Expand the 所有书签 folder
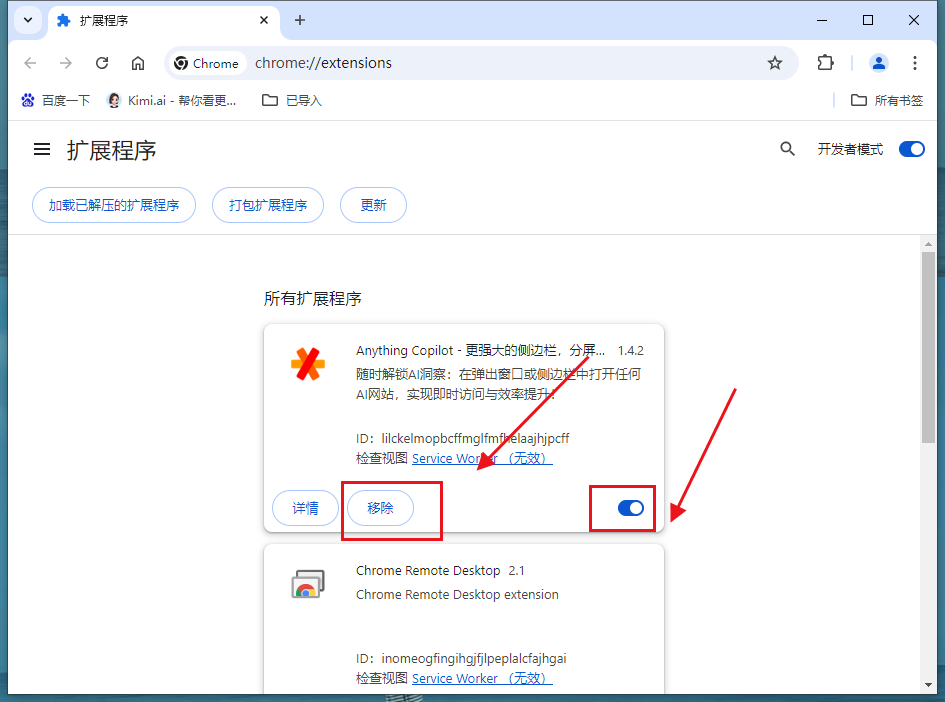Screen dimensions: 945x702 tap(887, 101)
